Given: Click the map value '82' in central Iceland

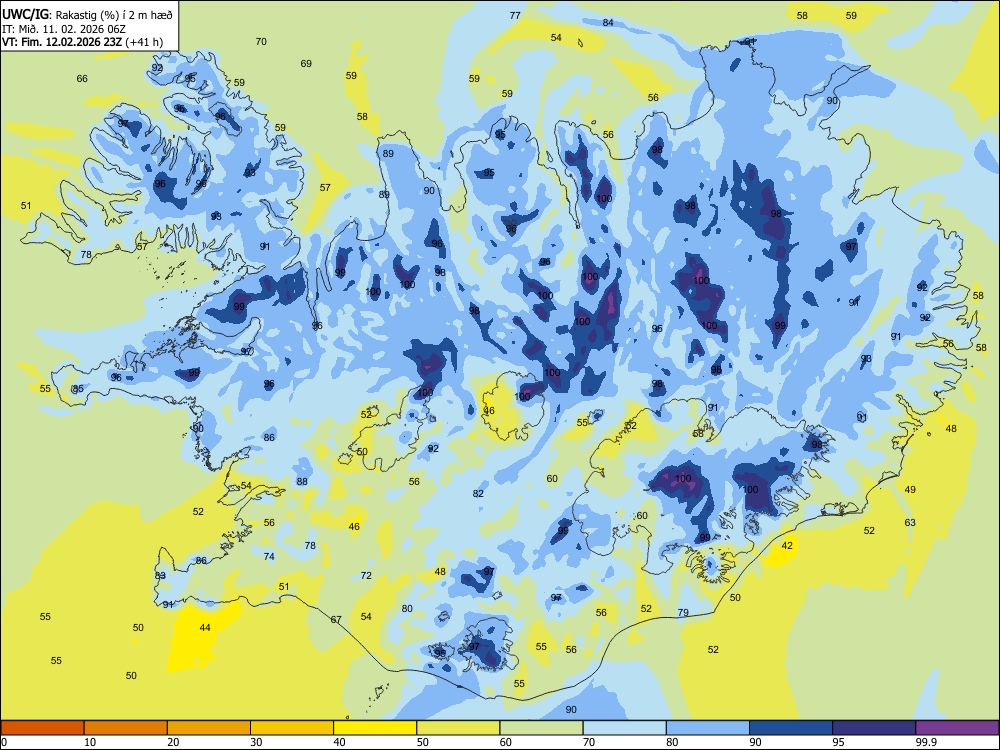Looking at the screenshot, I should (x=478, y=493).
